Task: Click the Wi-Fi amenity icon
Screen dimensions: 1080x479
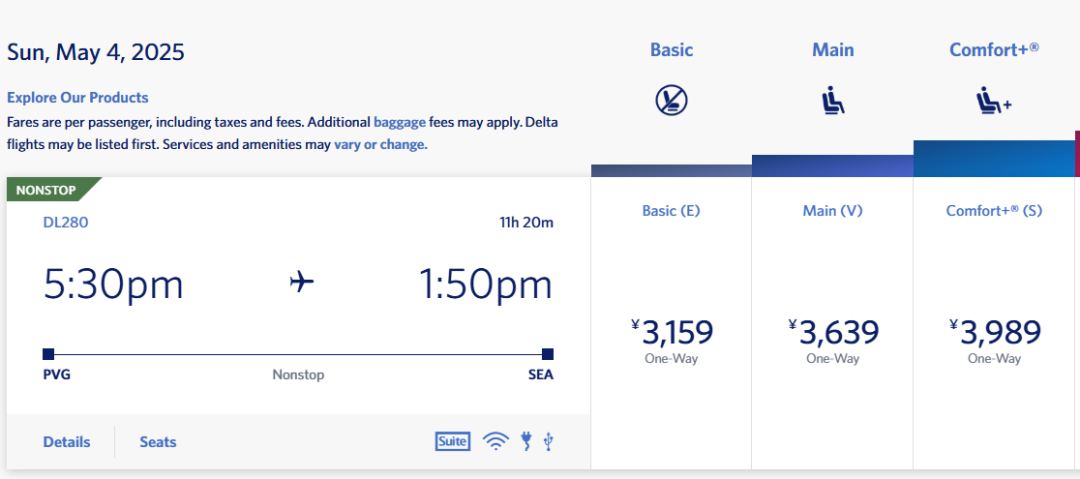Action: [x=495, y=441]
